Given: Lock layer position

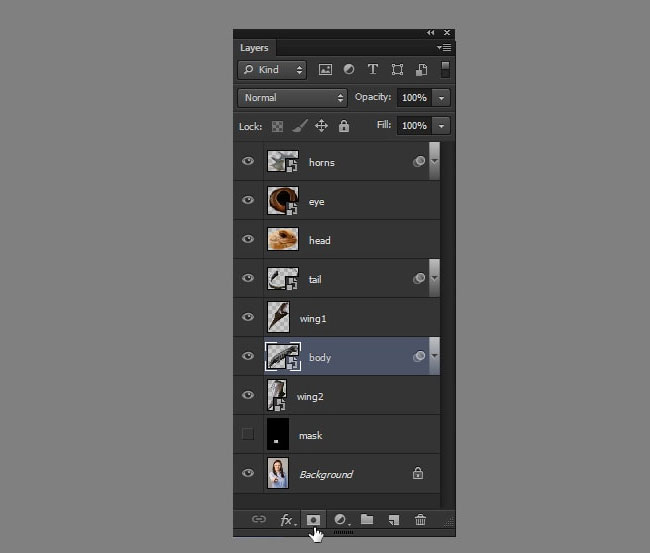Looking at the screenshot, I should click(321, 126).
